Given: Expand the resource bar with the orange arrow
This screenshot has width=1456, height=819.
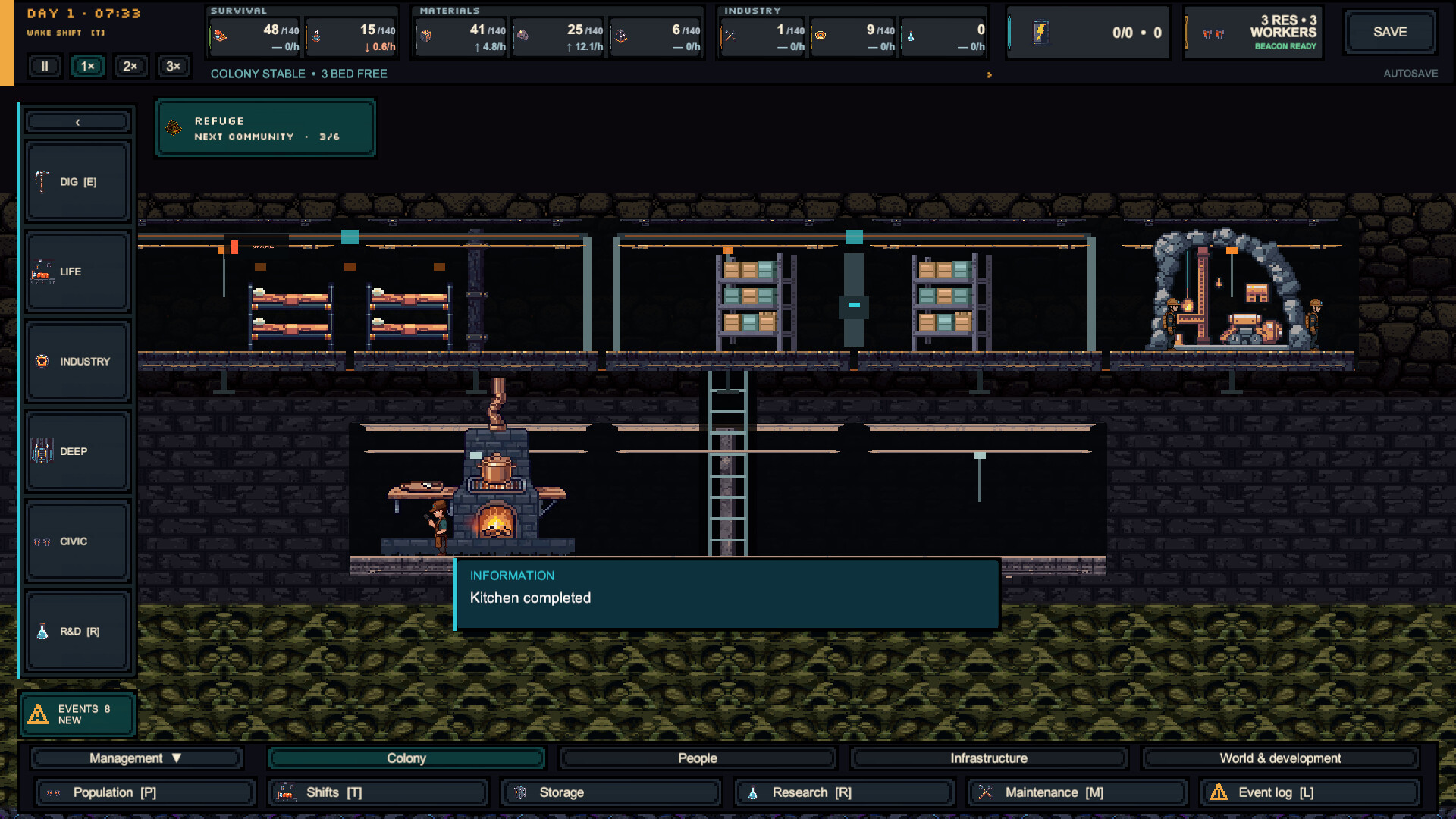Looking at the screenshot, I should click(989, 75).
